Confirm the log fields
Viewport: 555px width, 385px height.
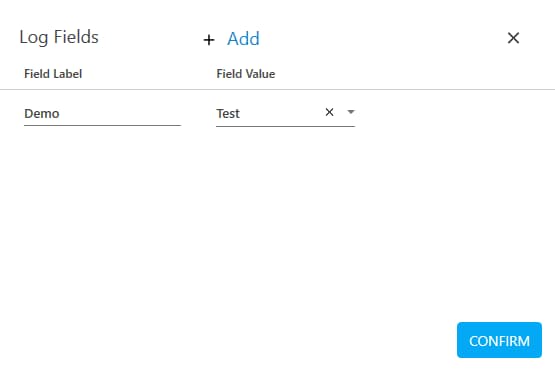pyautogui.click(x=499, y=340)
